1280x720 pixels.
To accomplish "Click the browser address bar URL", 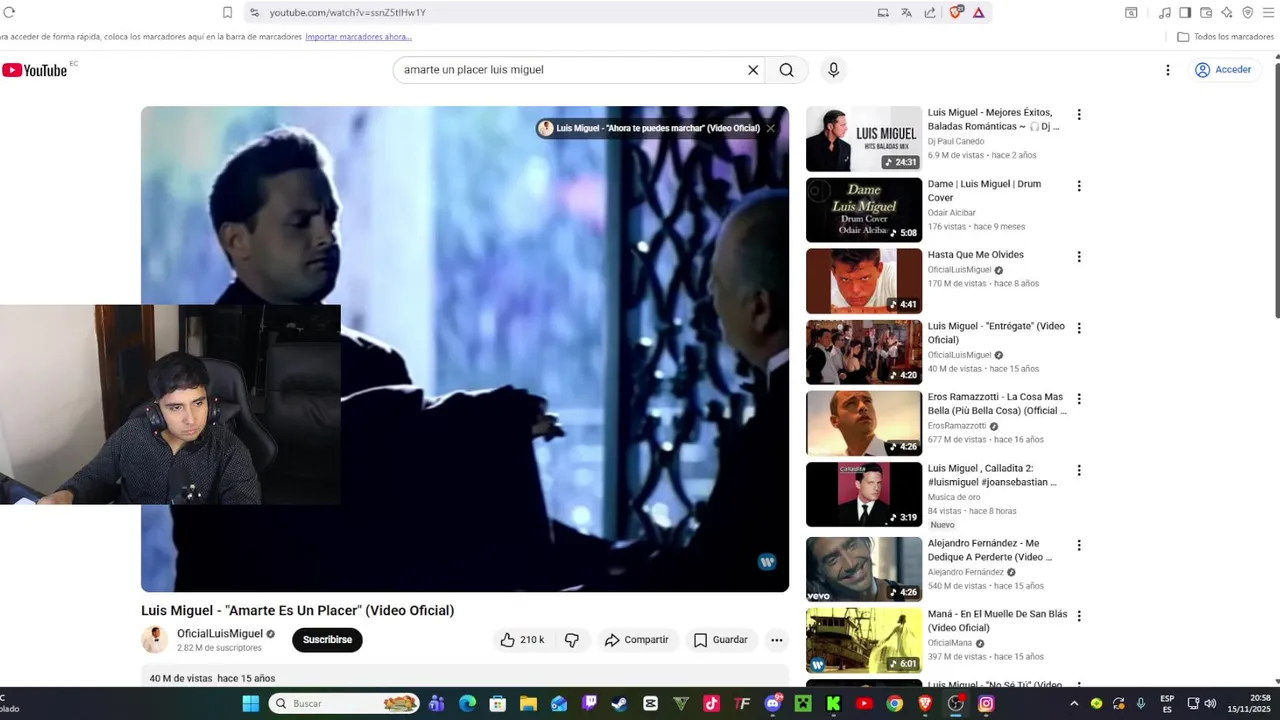I will click(x=347, y=12).
